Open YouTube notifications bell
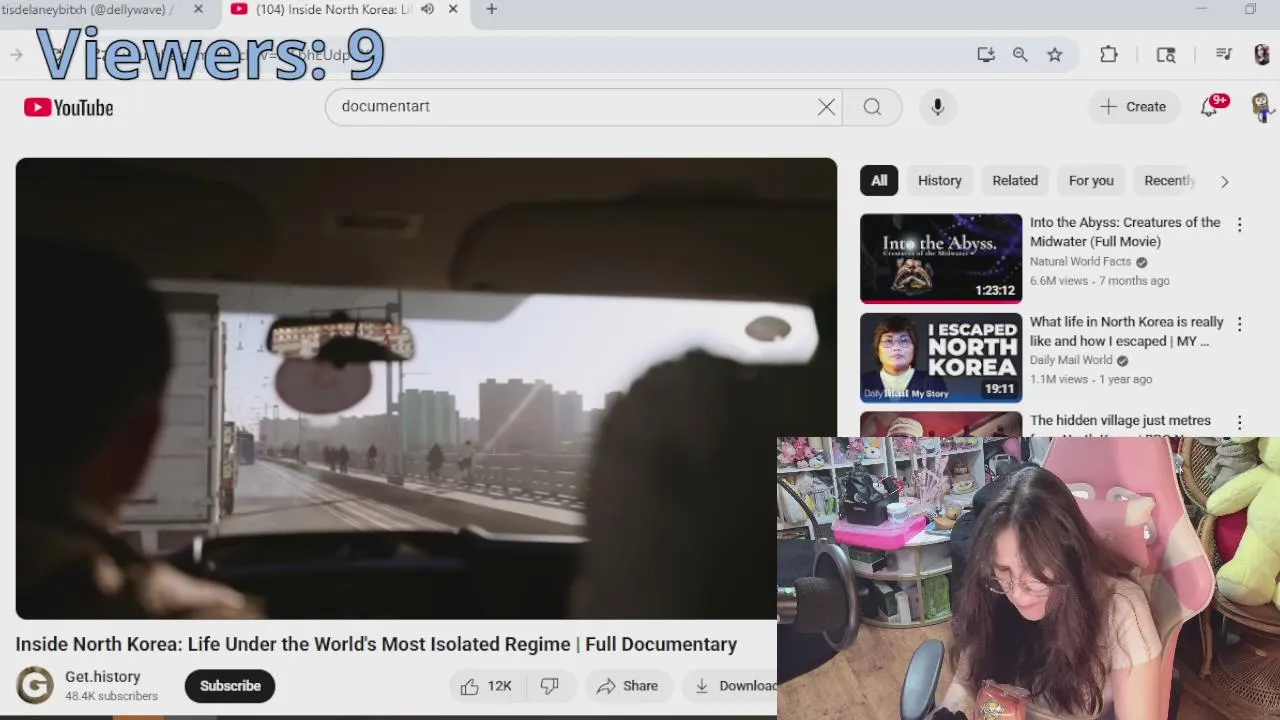The height and width of the screenshot is (720, 1280). [1209, 107]
